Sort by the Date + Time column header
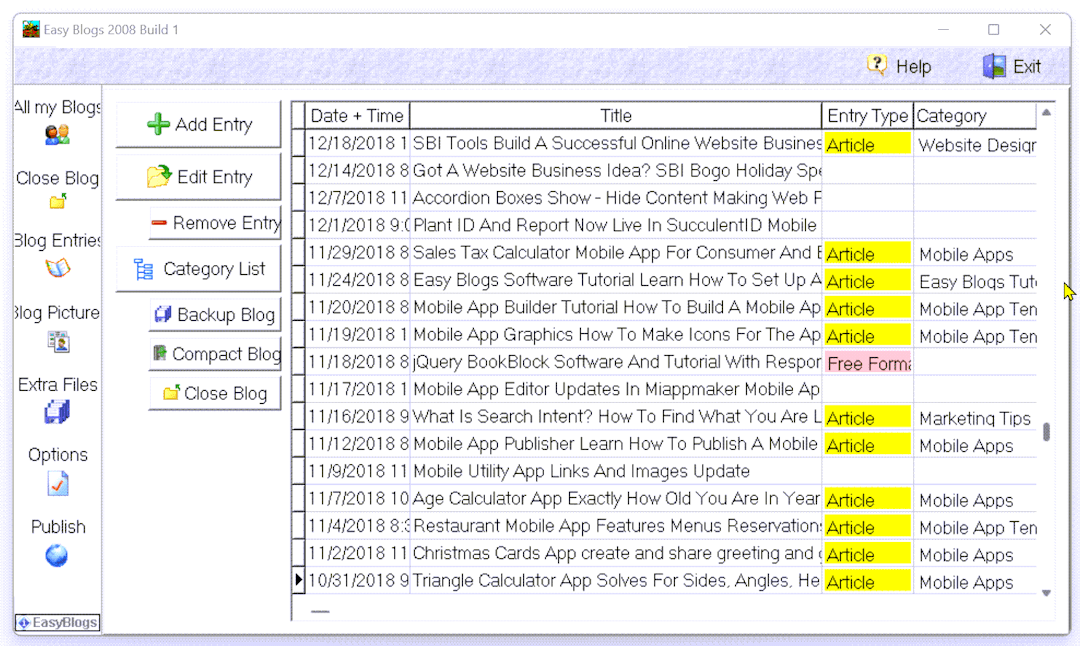The width and height of the screenshot is (1080, 646). click(357, 116)
